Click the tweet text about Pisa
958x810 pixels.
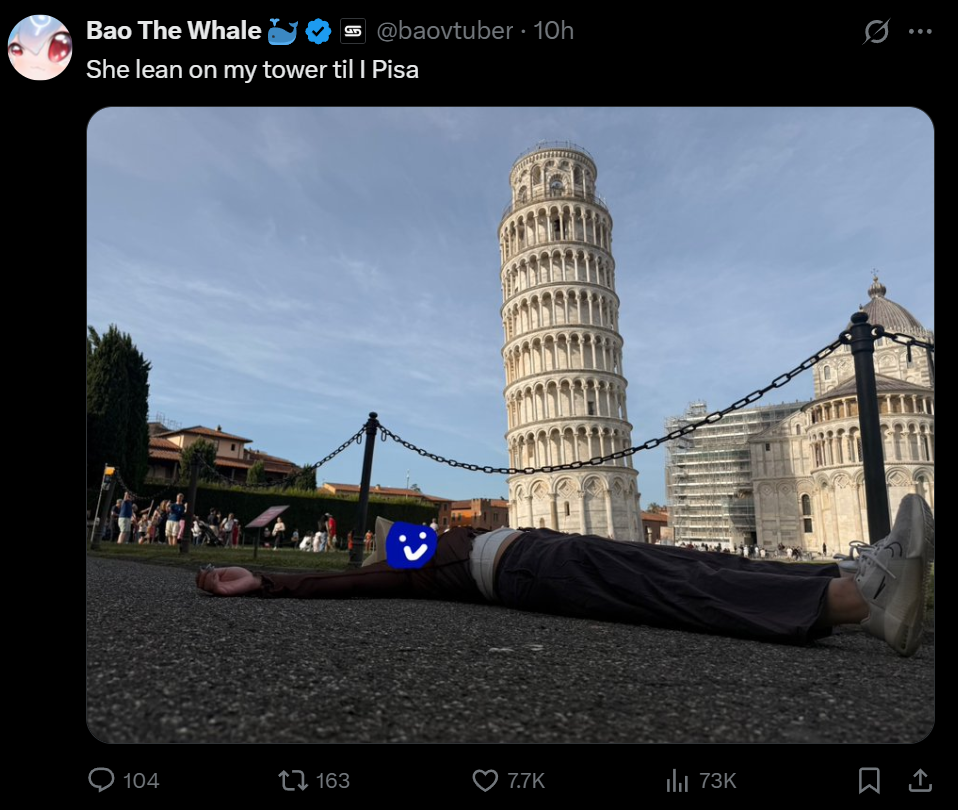pyautogui.click(x=252, y=70)
